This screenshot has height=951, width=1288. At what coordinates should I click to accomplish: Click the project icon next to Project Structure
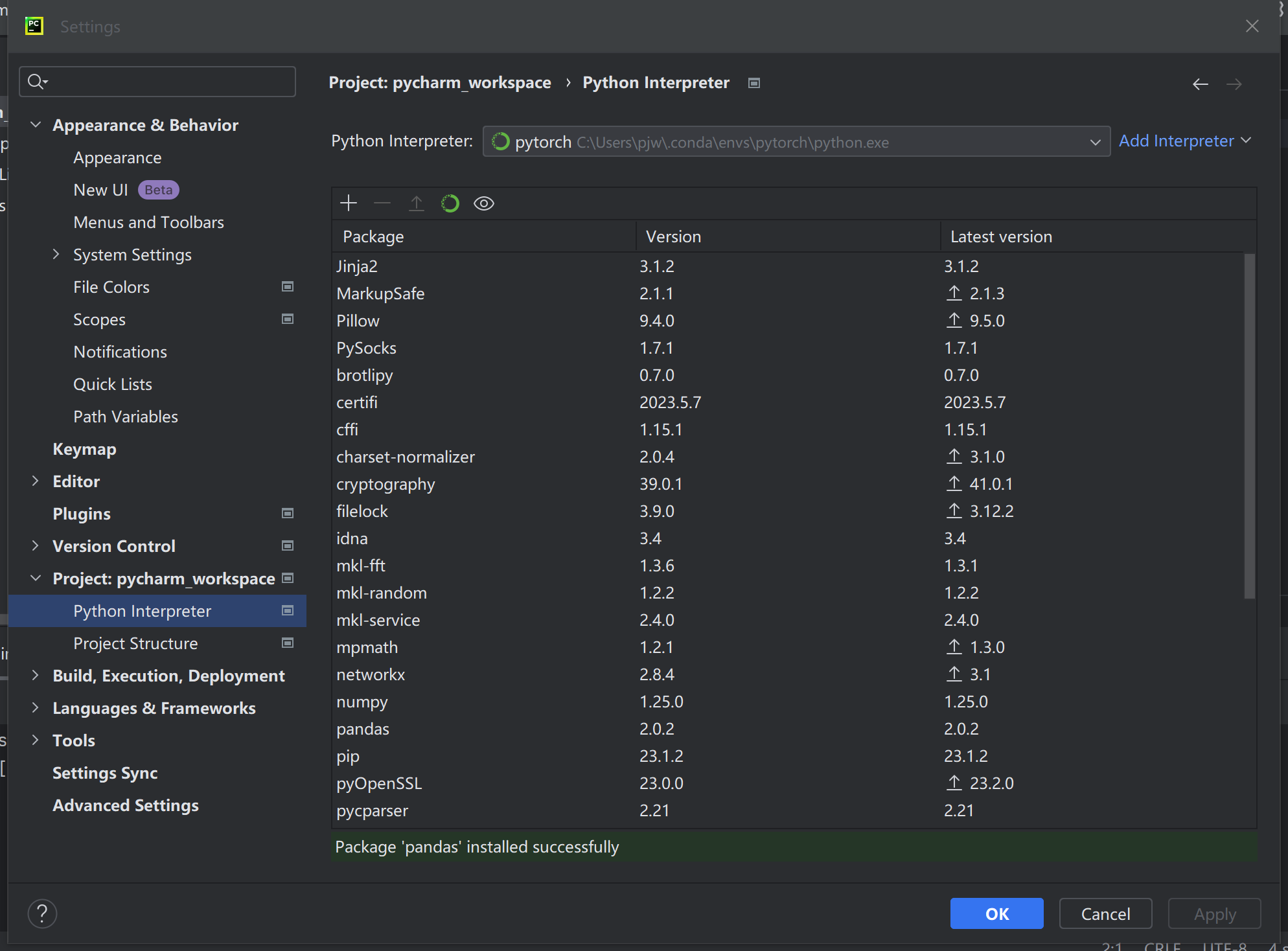(x=288, y=643)
